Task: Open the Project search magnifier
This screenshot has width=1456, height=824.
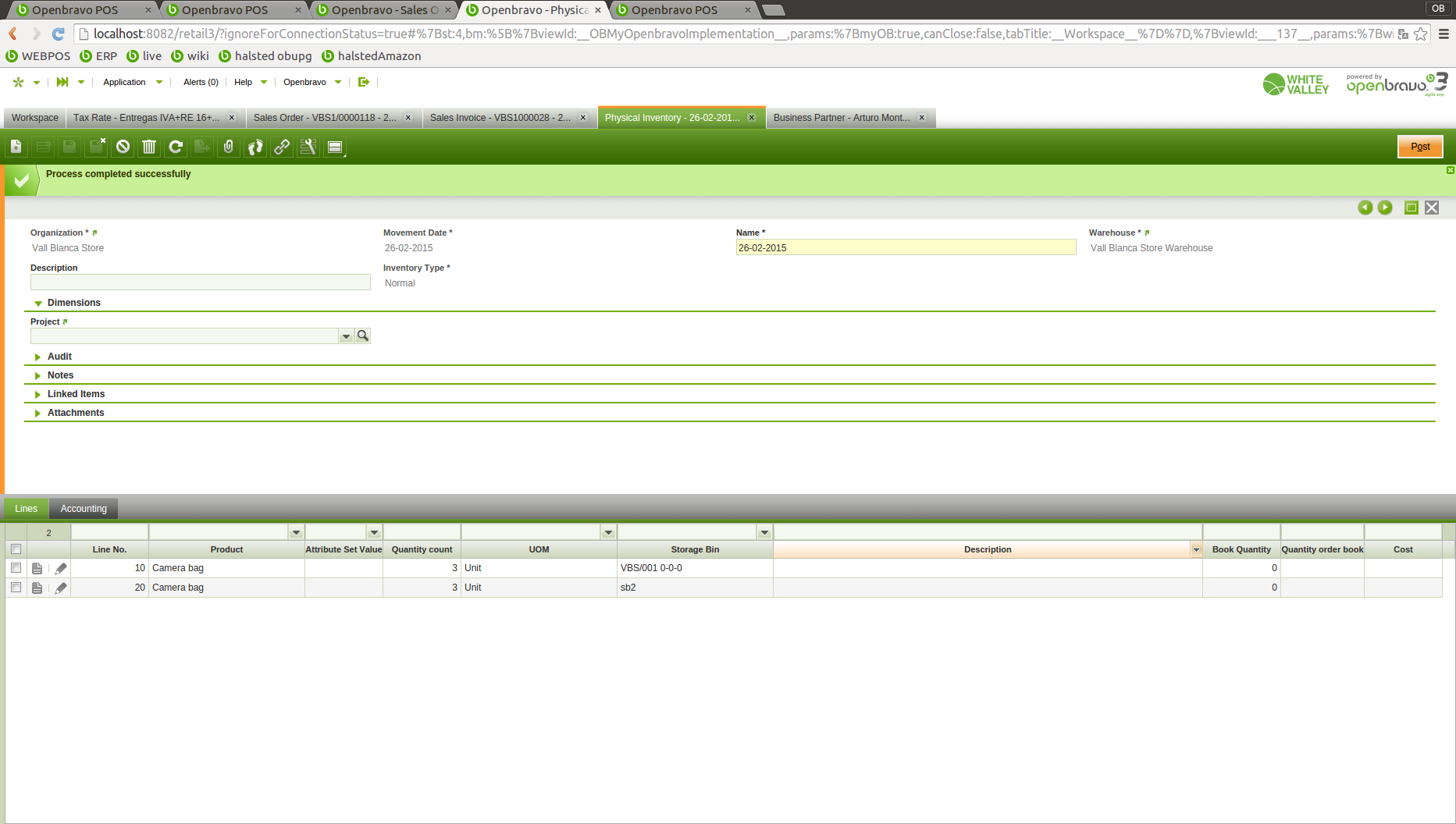Action: pos(363,336)
